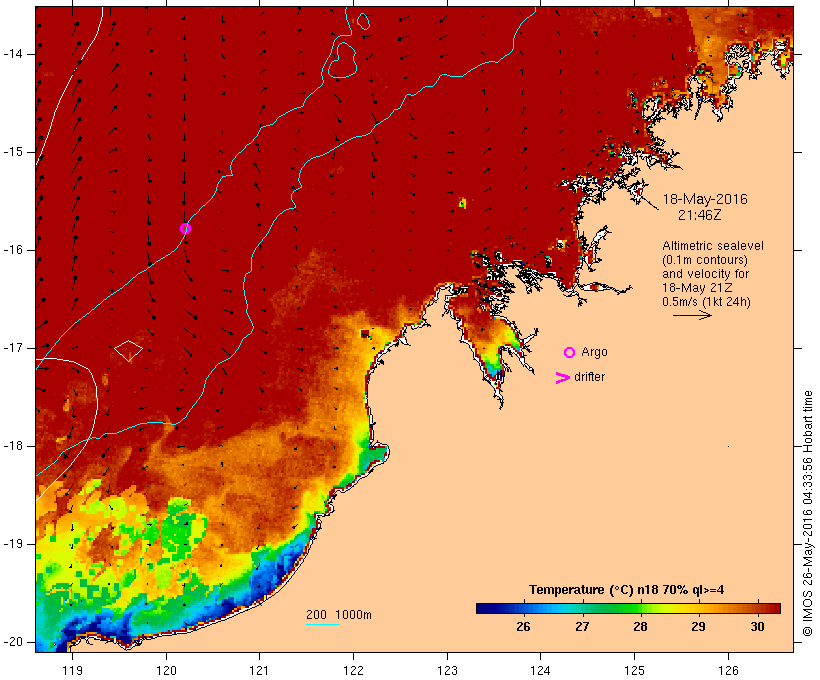Click the latitude axis label -18
The height and width of the screenshot is (680, 820).
[x=13, y=446]
